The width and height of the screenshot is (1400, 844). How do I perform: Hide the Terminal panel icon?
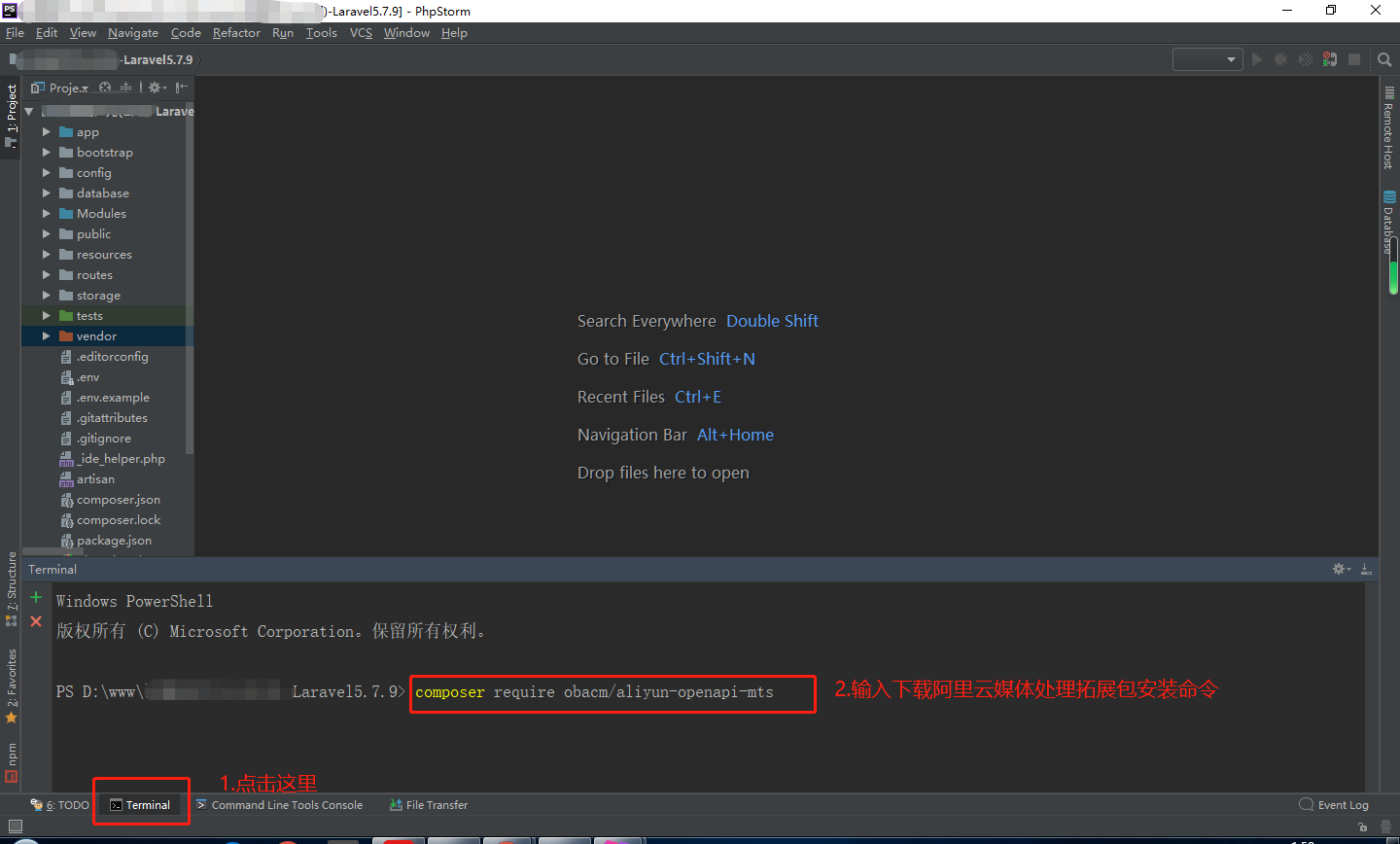1366,569
